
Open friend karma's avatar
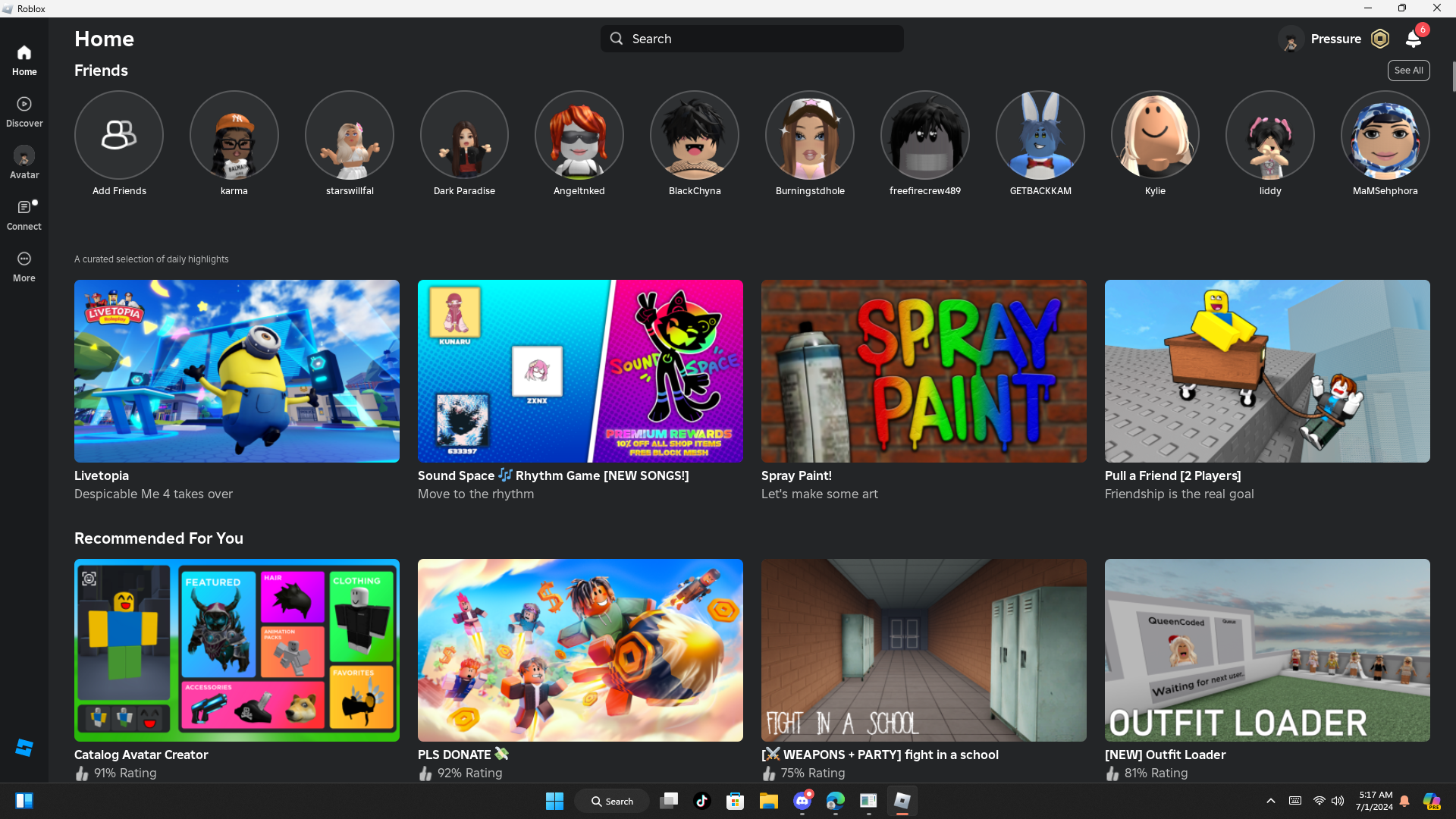click(234, 135)
